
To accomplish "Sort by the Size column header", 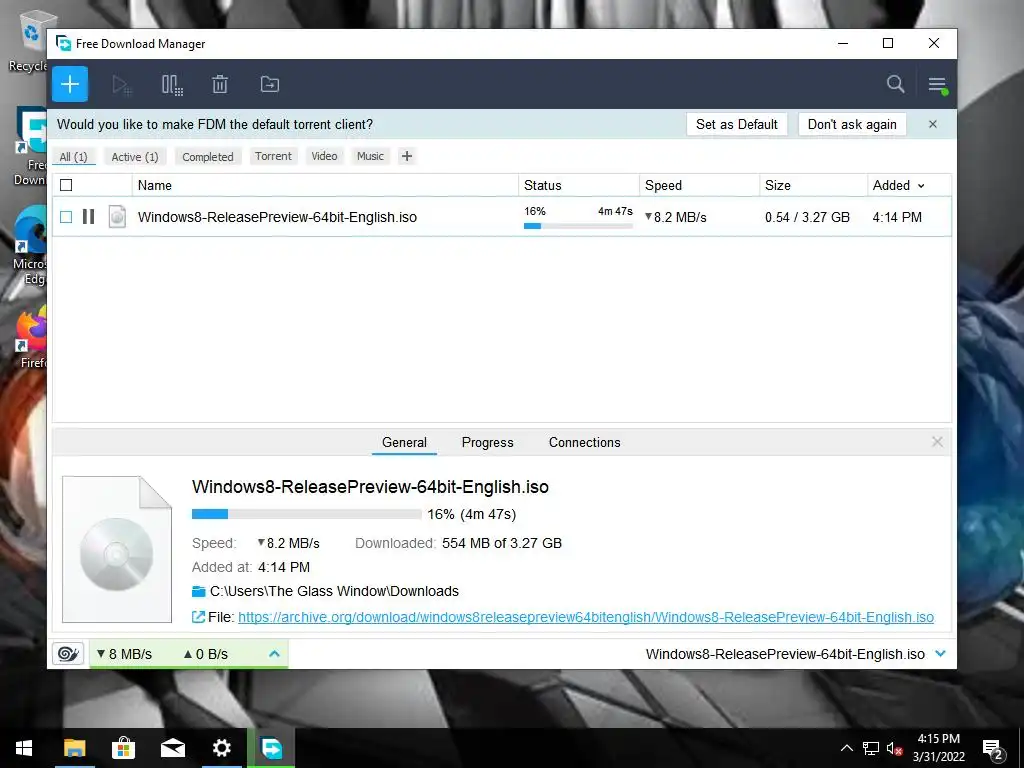I will pyautogui.click(x=813, y=185).
